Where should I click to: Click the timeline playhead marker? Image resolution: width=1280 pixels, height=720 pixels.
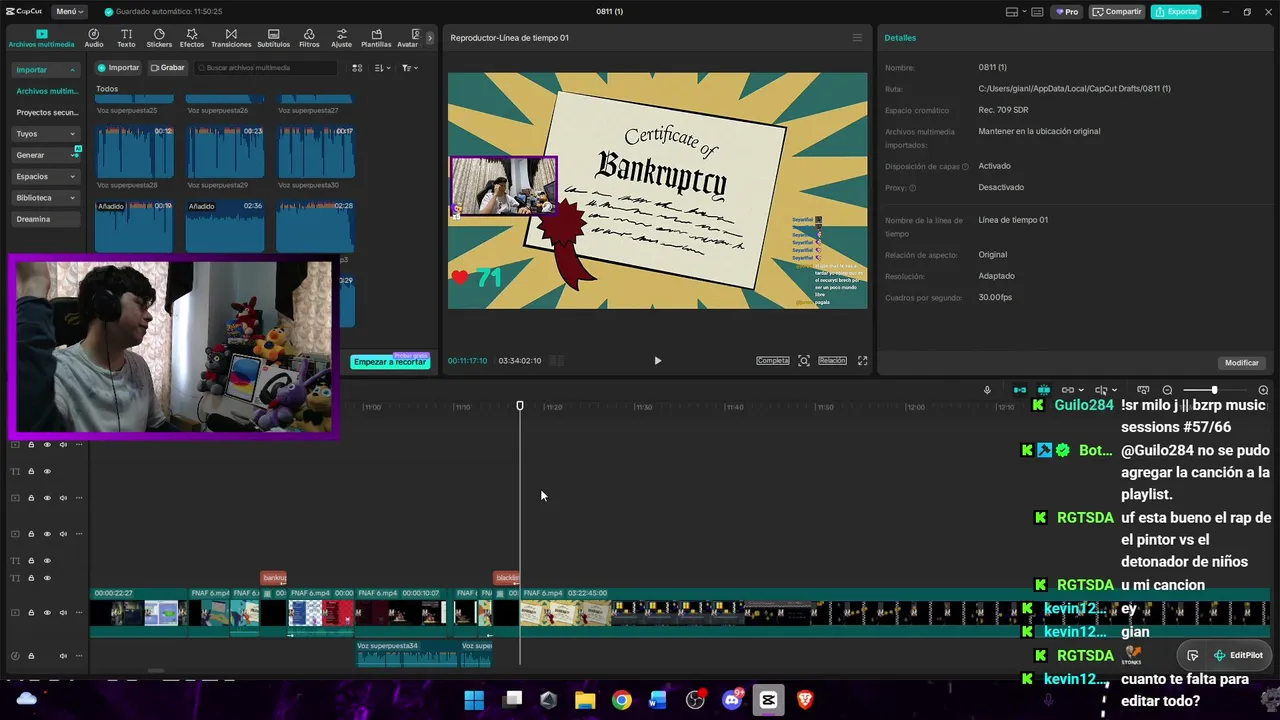pyautogui.click(x=520, y=405)
